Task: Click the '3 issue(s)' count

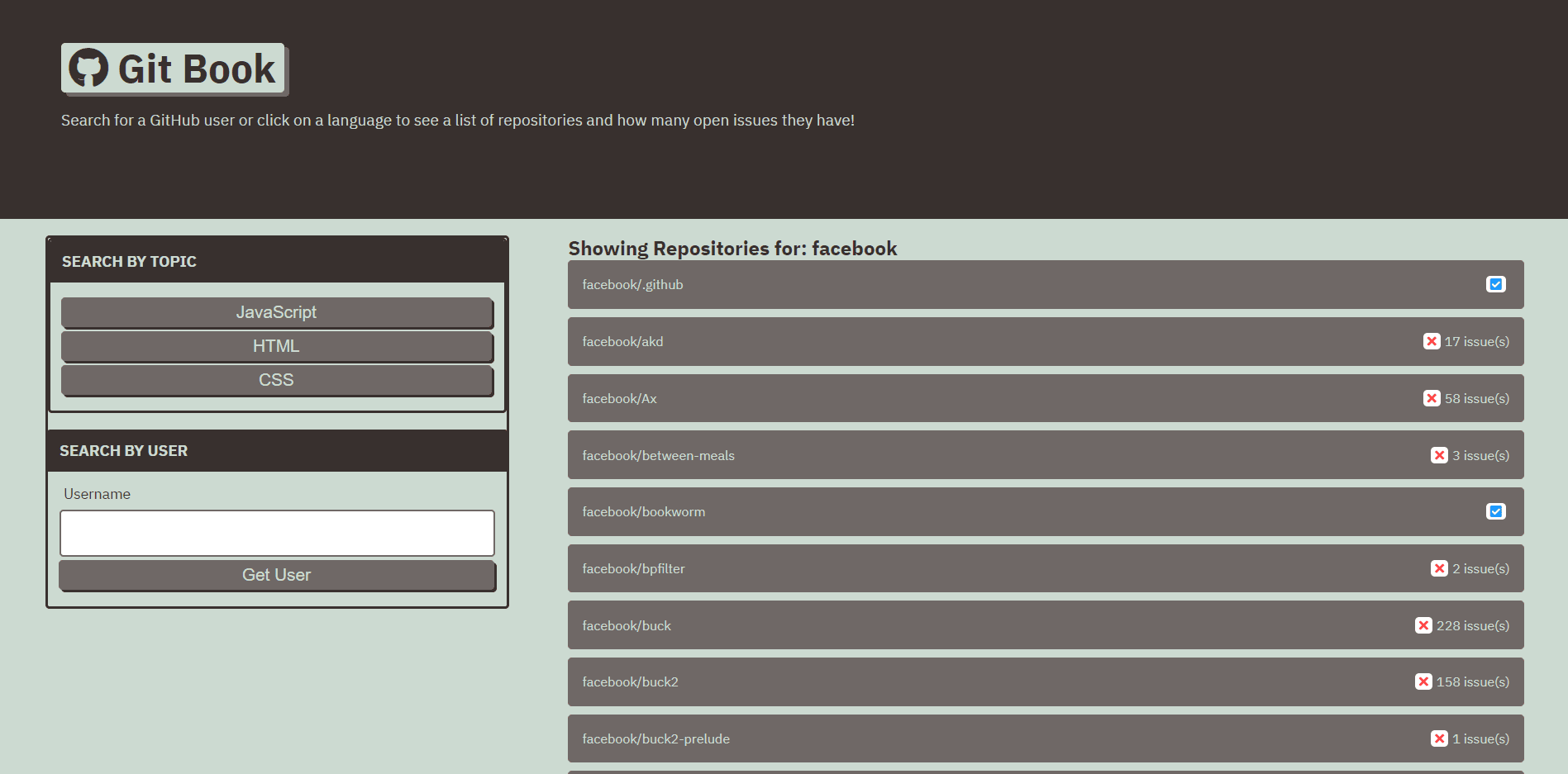Action: 1481,455
